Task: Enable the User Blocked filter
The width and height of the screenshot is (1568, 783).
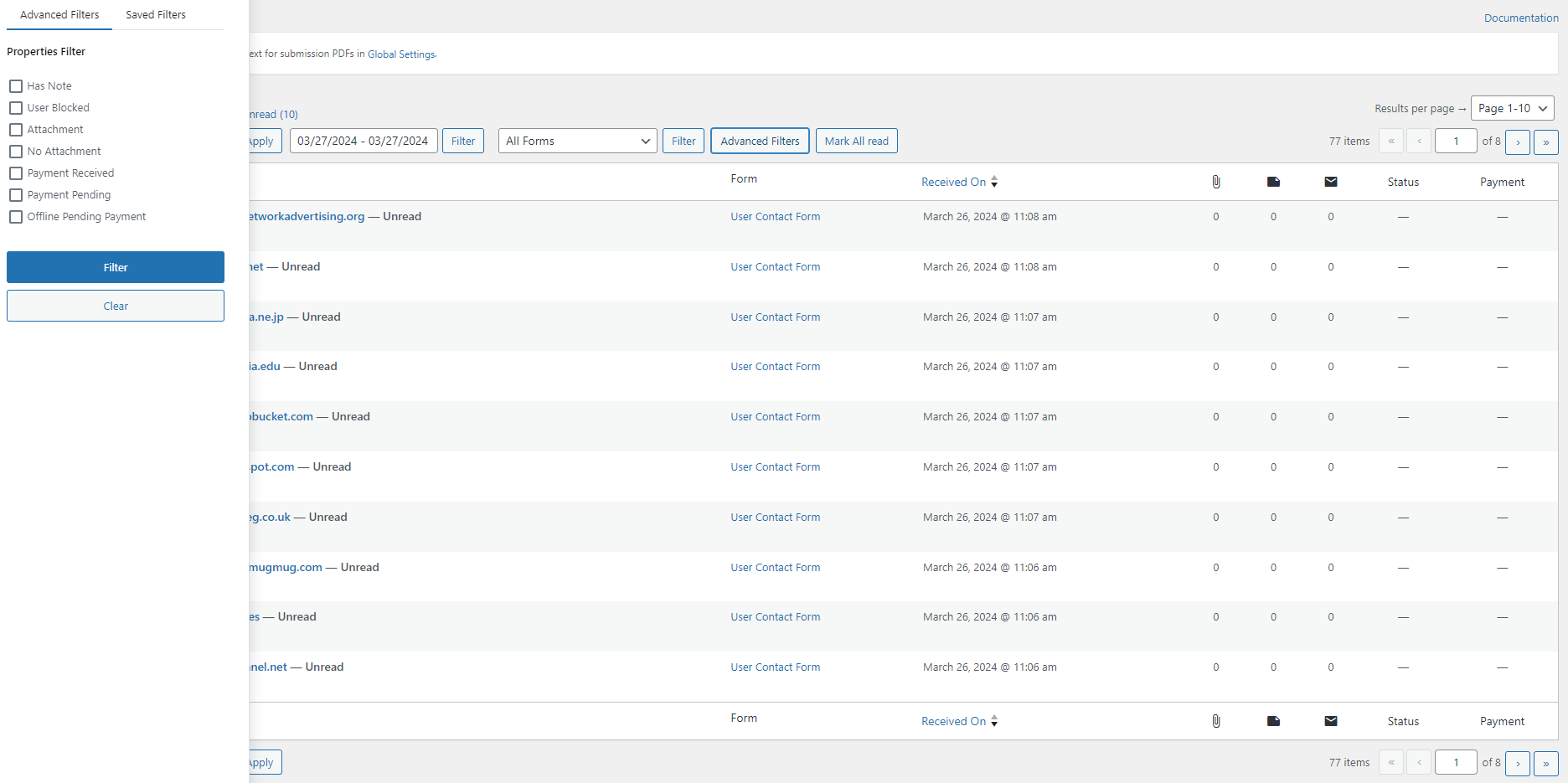Action: pos(16,108)
